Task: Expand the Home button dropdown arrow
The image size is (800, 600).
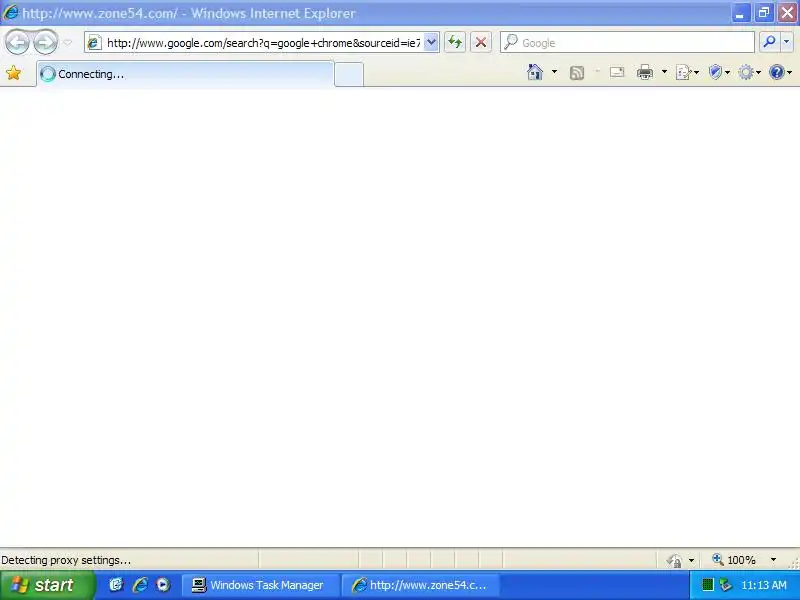Action: pyautogui.click(x=554, y=72)
